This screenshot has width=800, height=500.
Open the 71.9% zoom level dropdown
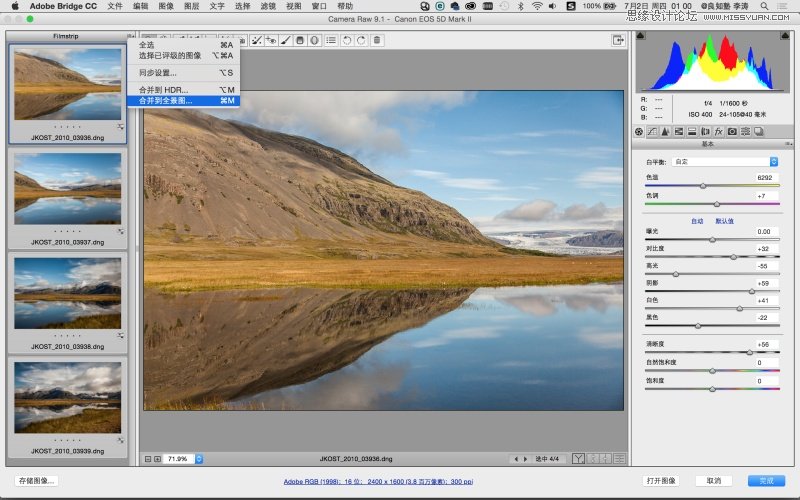point(199,458)
